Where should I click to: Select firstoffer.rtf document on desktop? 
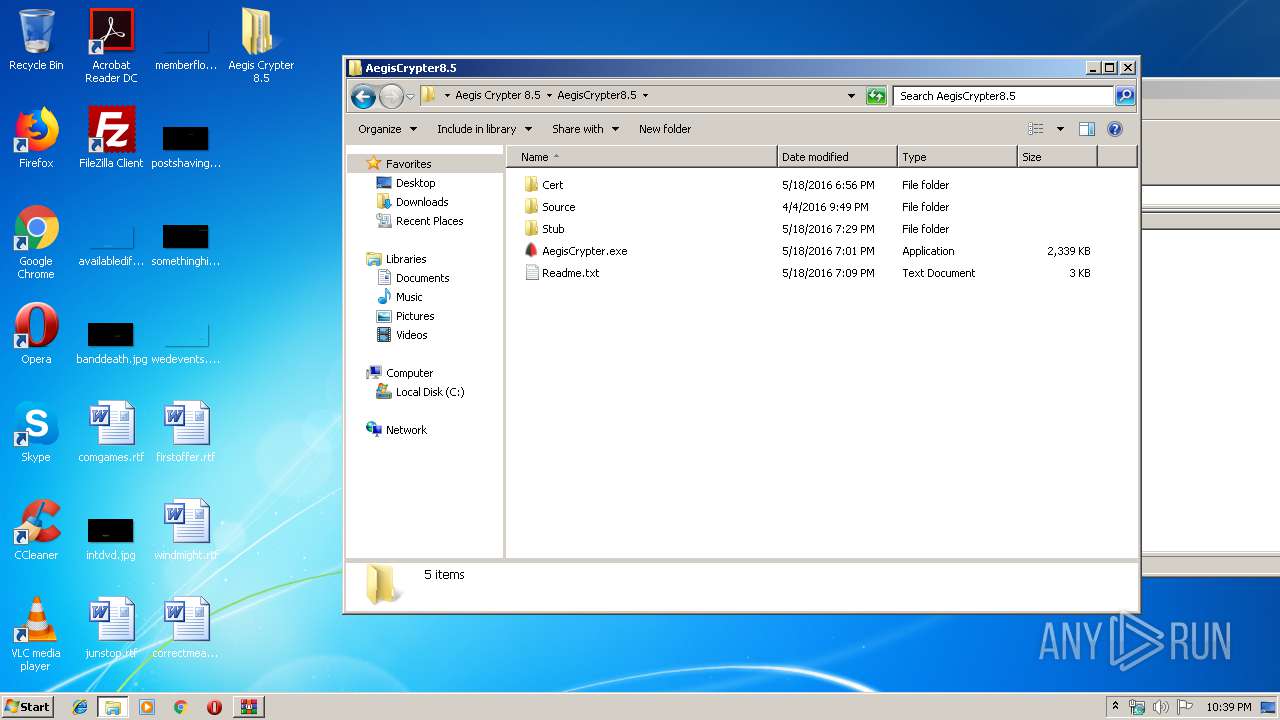tap(186, 432)
